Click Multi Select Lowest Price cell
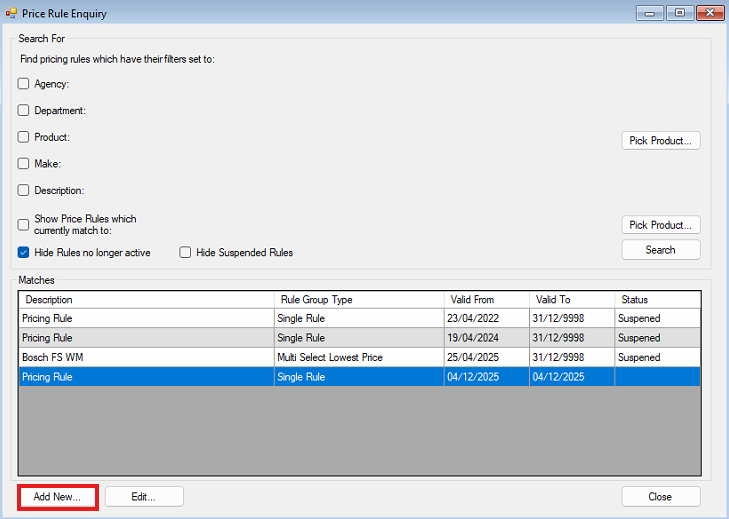The width and height of the screenshot is (729, 519). point(359,357)
